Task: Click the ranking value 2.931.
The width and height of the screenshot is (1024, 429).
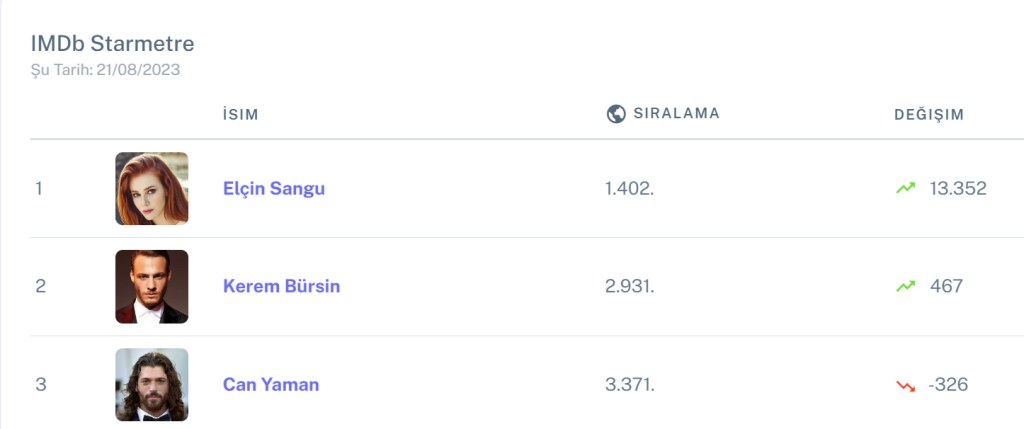Action: [x=629, y=286]
